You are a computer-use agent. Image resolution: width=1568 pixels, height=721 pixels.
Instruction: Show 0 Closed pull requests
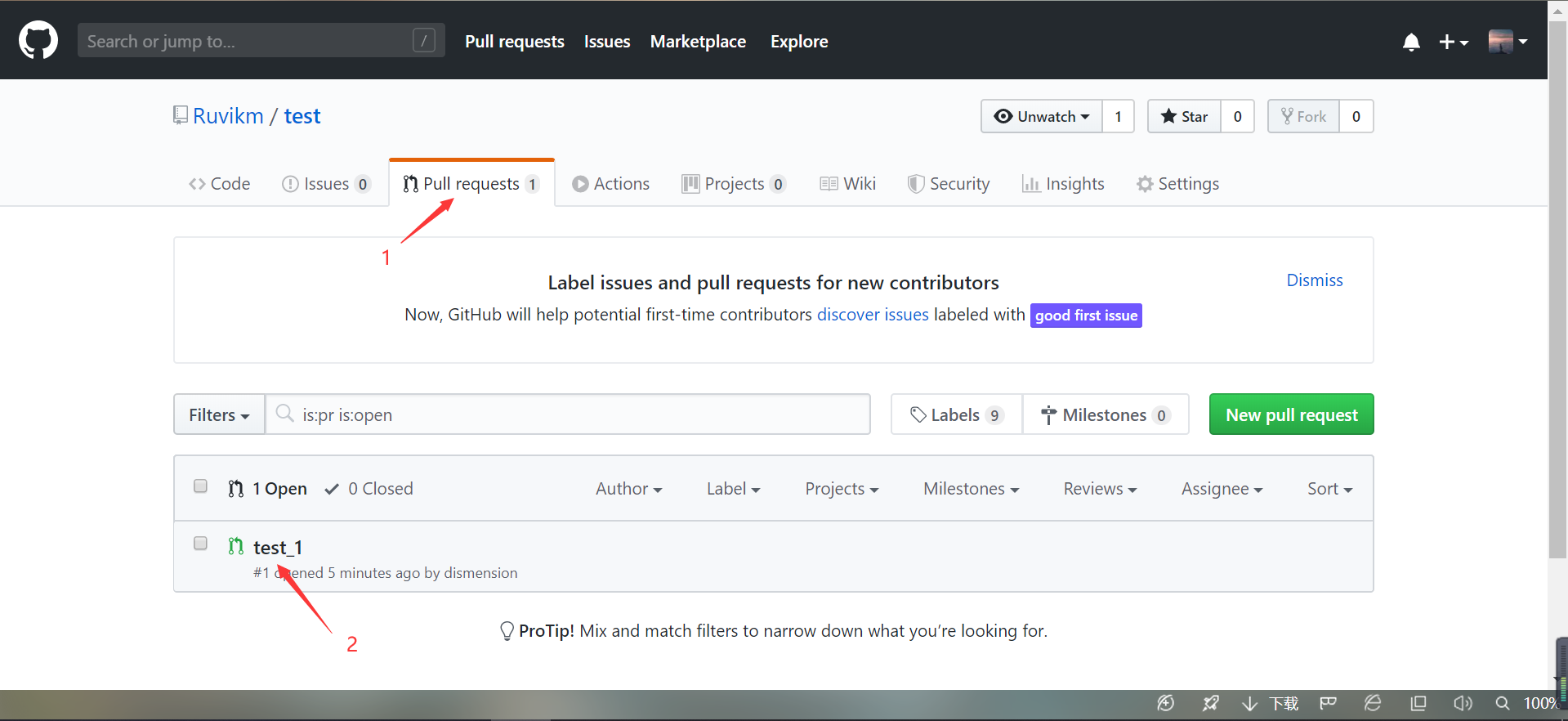[369, 489]
